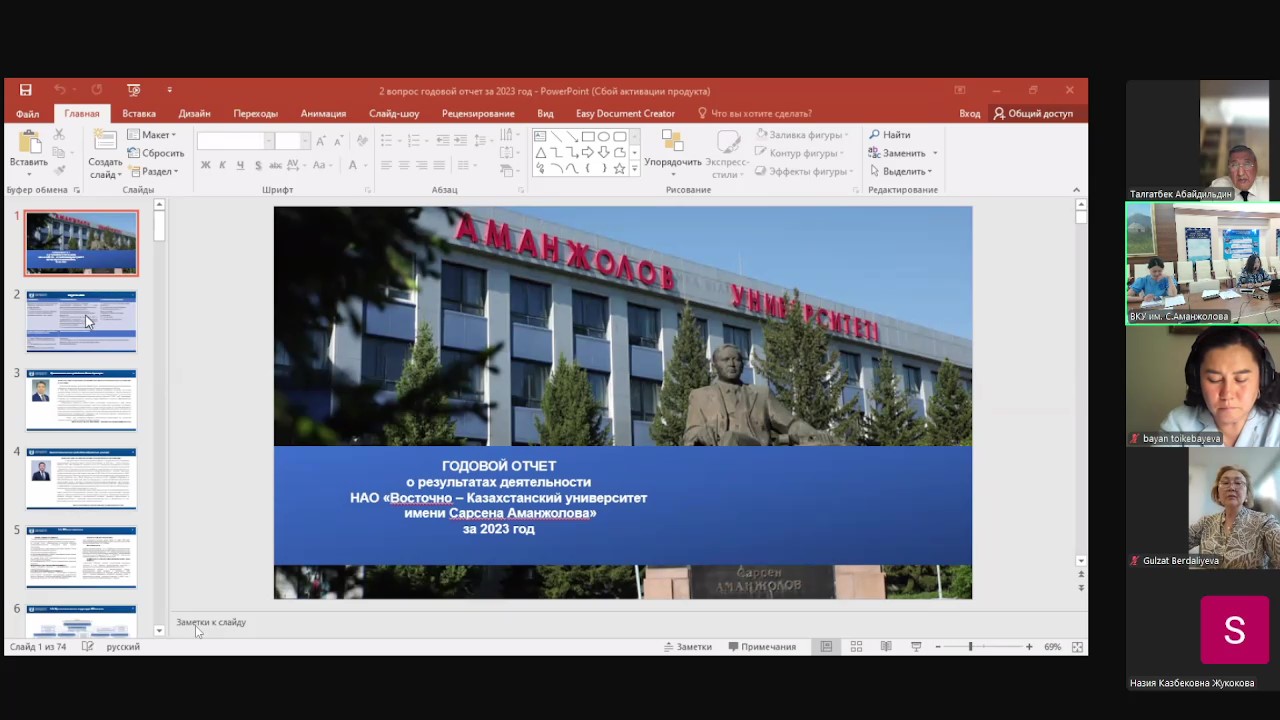
Task: Switch to Slide Sorter view icon
Action: [856, 647]
